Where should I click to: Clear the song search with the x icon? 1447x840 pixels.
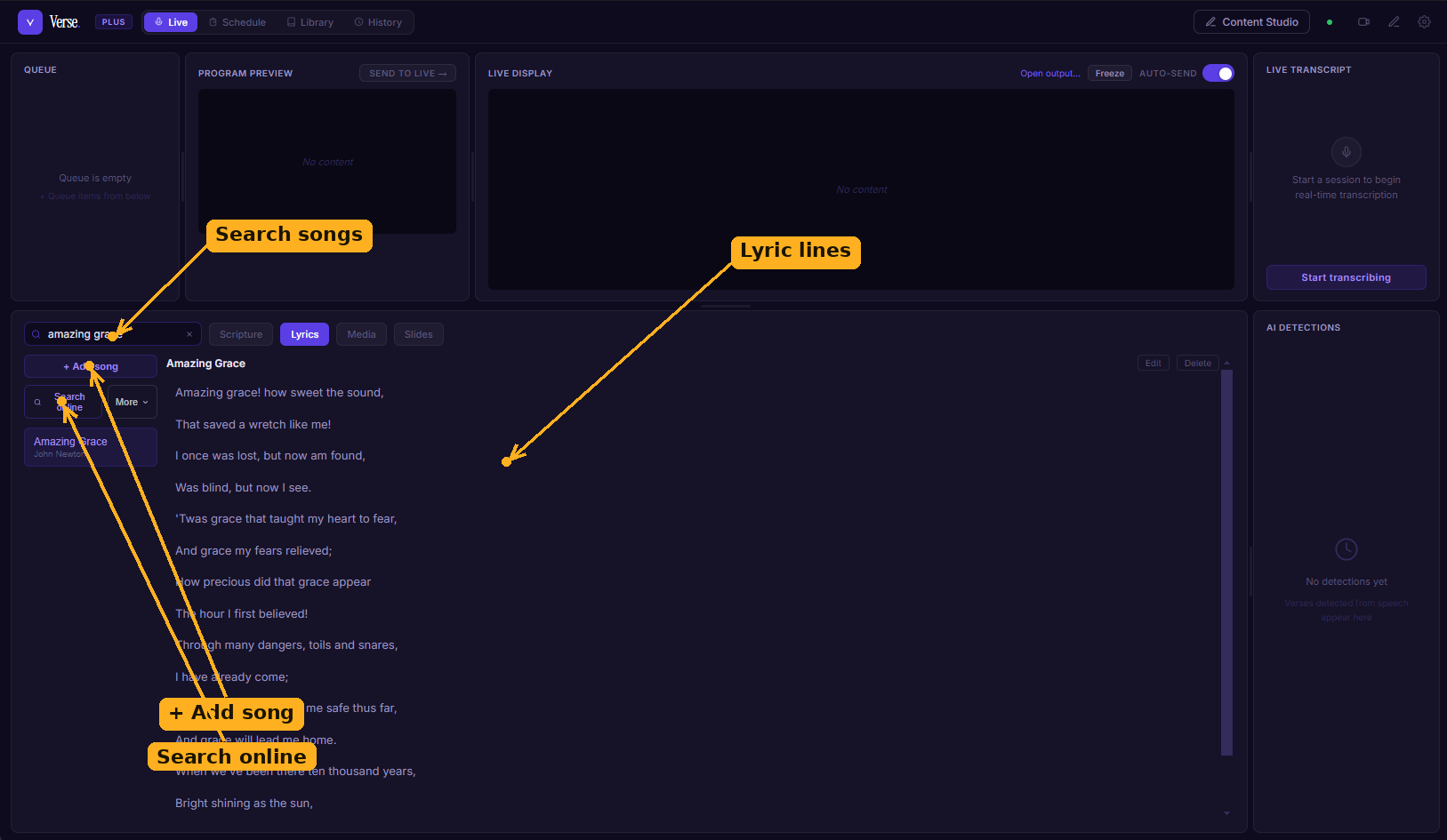[x=189, y=334]
